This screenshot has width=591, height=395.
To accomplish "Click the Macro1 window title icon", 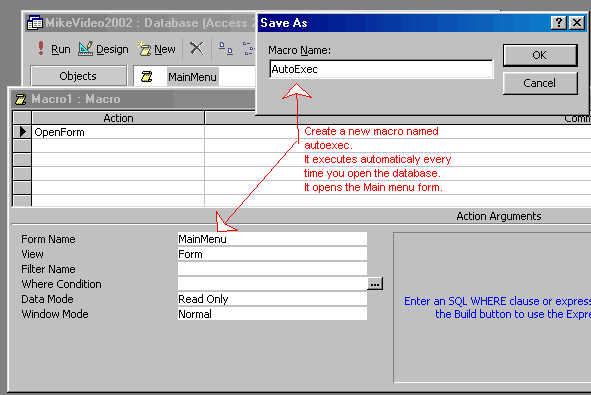I will click(x=20, y=99).
